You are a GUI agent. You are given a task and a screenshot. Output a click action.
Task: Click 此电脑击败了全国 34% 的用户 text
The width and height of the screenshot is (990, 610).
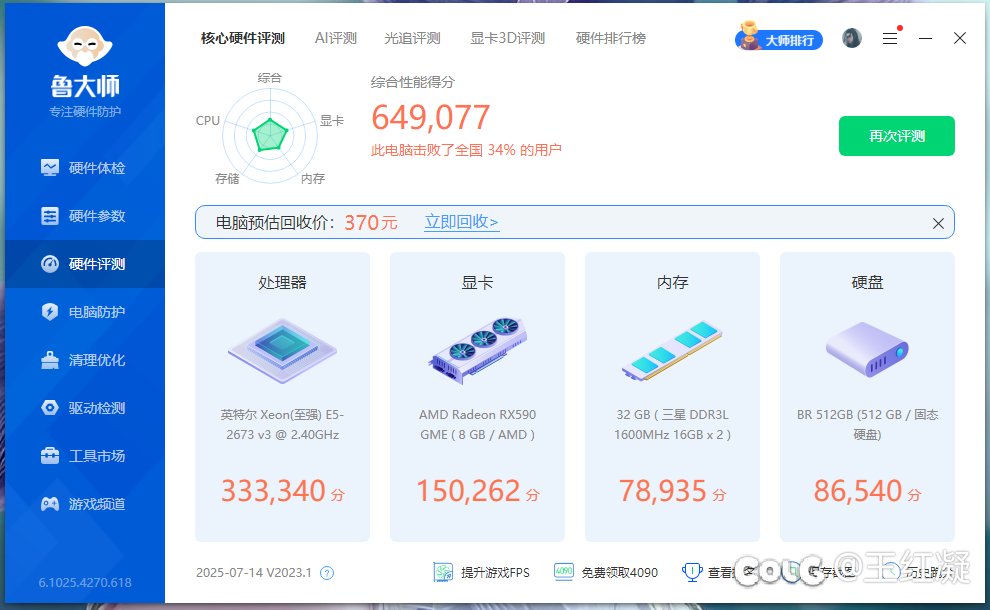click(466, 150)
